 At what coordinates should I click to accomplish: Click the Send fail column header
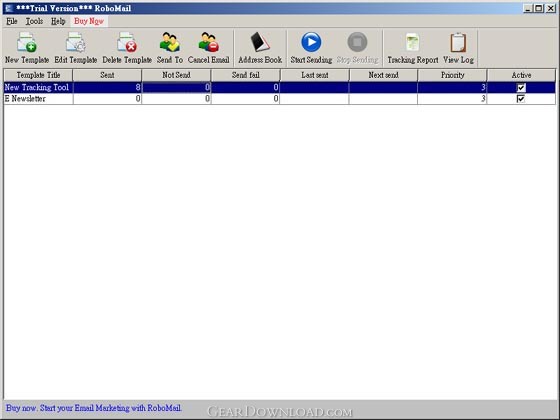246,75
